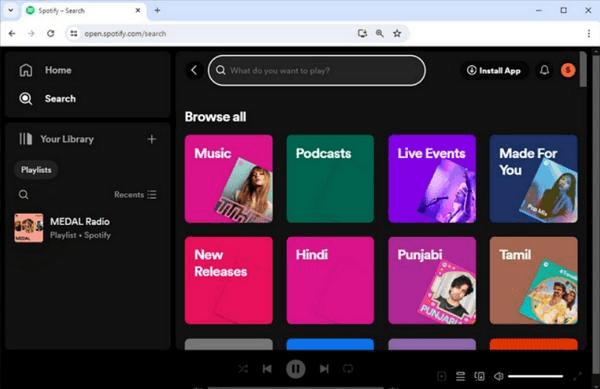Open Recents sort dropdown

135,195
